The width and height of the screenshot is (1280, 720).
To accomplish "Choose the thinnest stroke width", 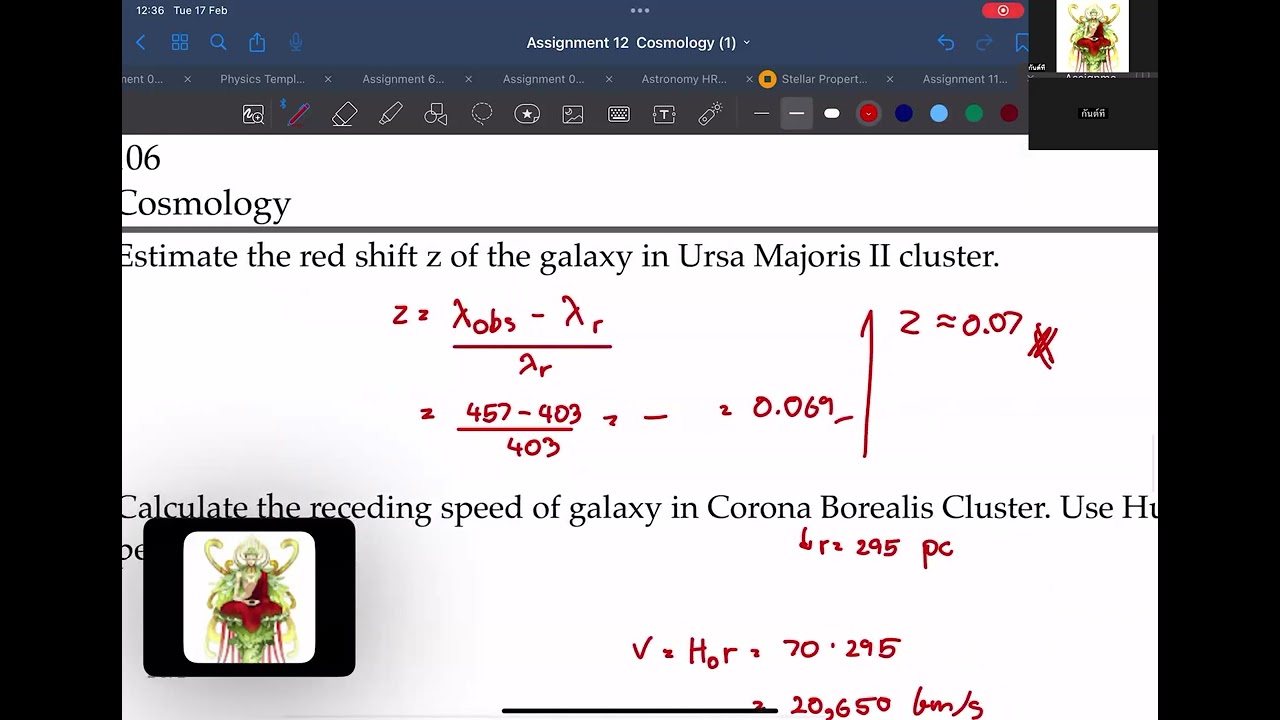I will (761, 114).
